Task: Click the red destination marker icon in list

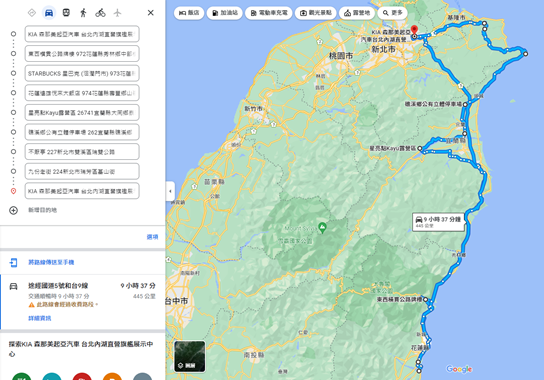Action: [13, 191]
